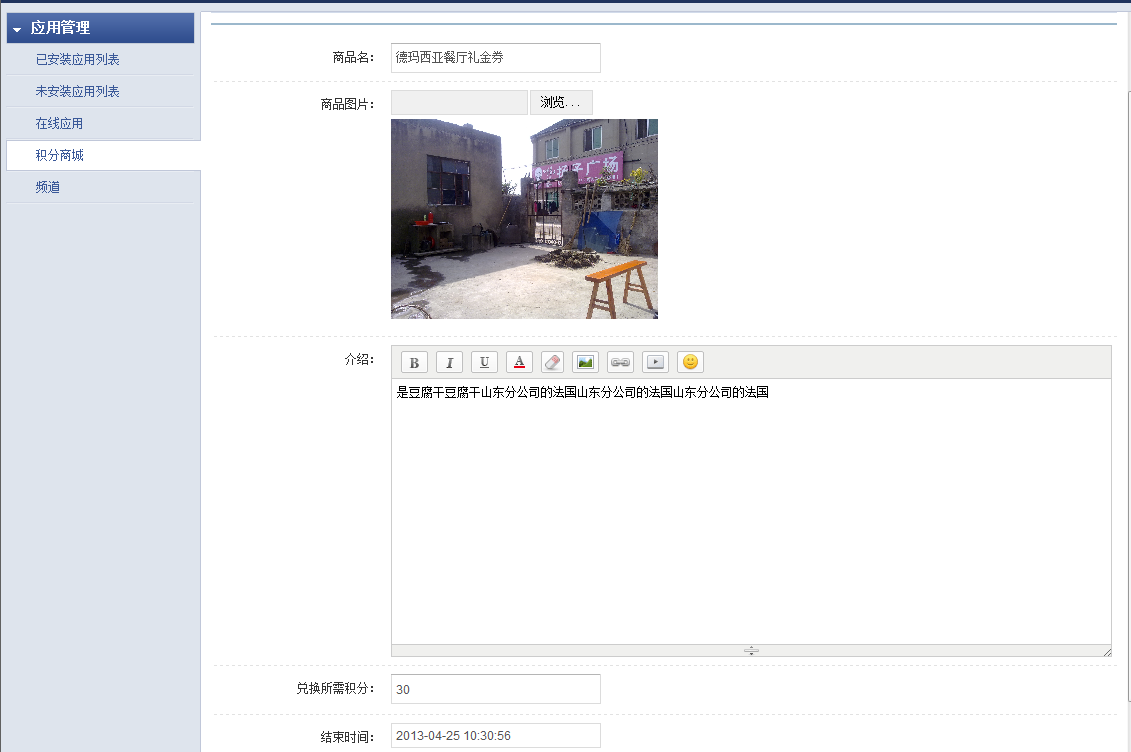
Task: Open 已安装应用列表 in the sidebar
Action: tap(78, 60)
